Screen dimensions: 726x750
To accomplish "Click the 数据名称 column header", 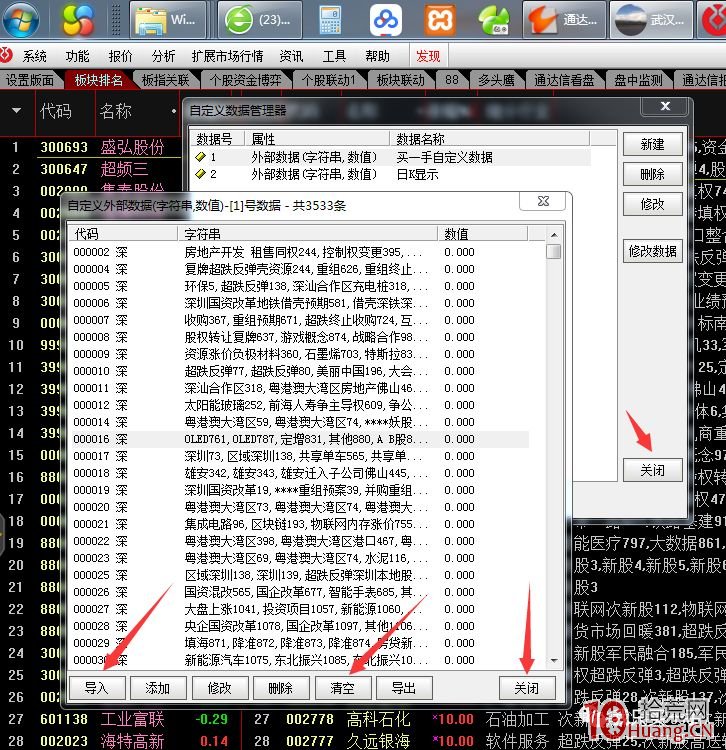I will coord(489,139).
